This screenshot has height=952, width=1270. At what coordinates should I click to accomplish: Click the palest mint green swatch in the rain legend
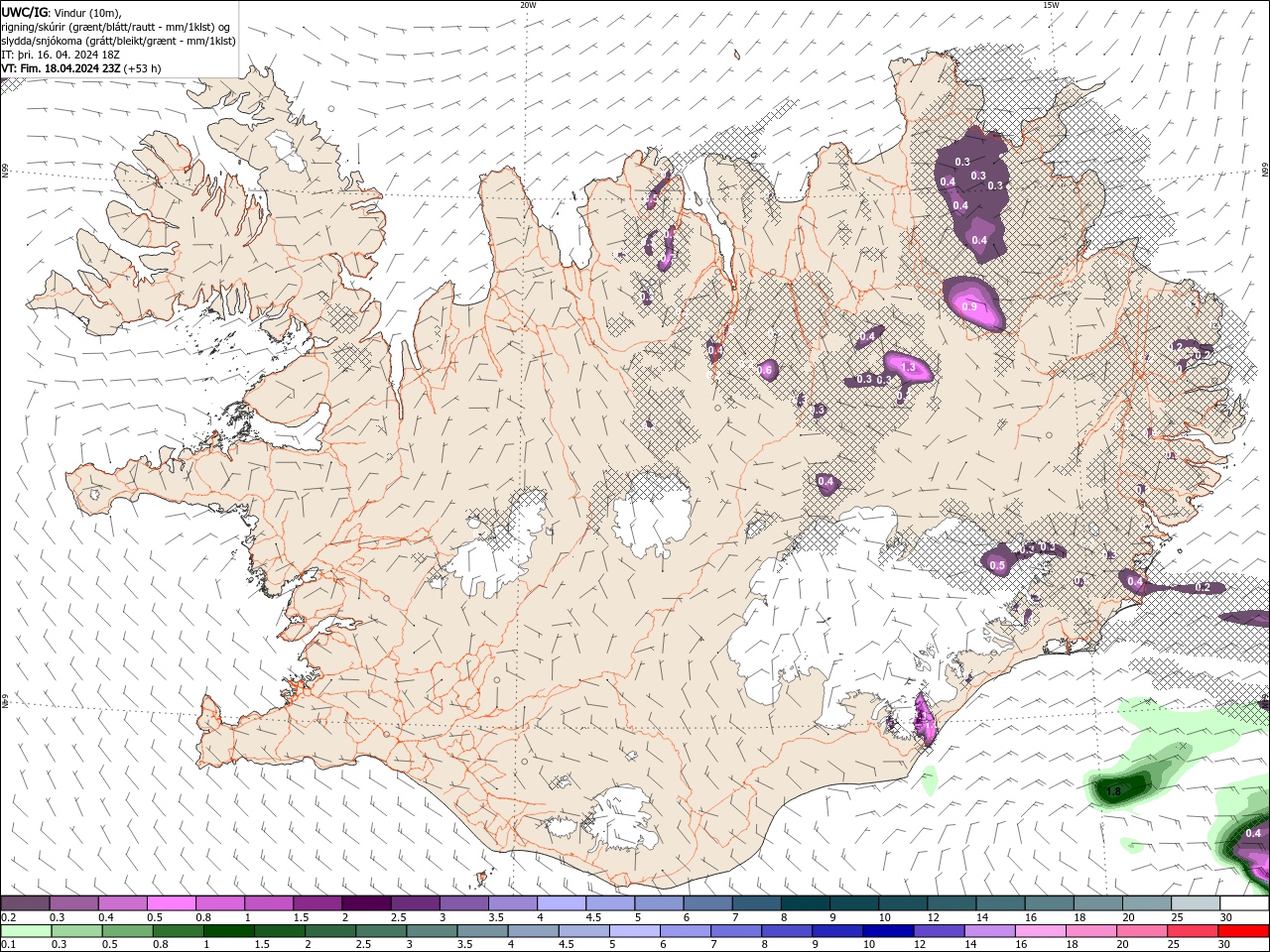26,931
